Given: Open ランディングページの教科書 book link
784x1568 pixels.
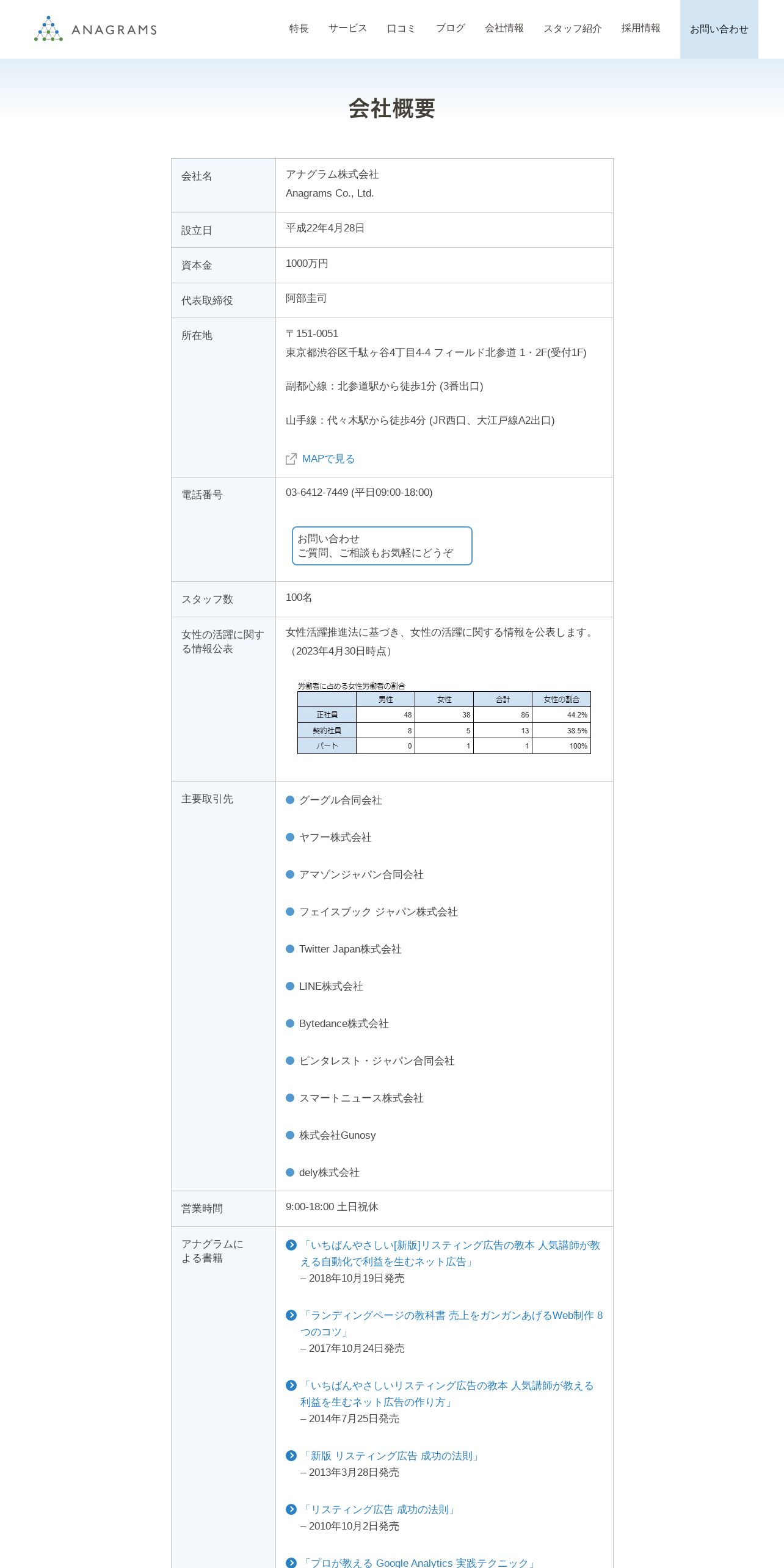Looking at the screenshot, I should (451, 1323).
